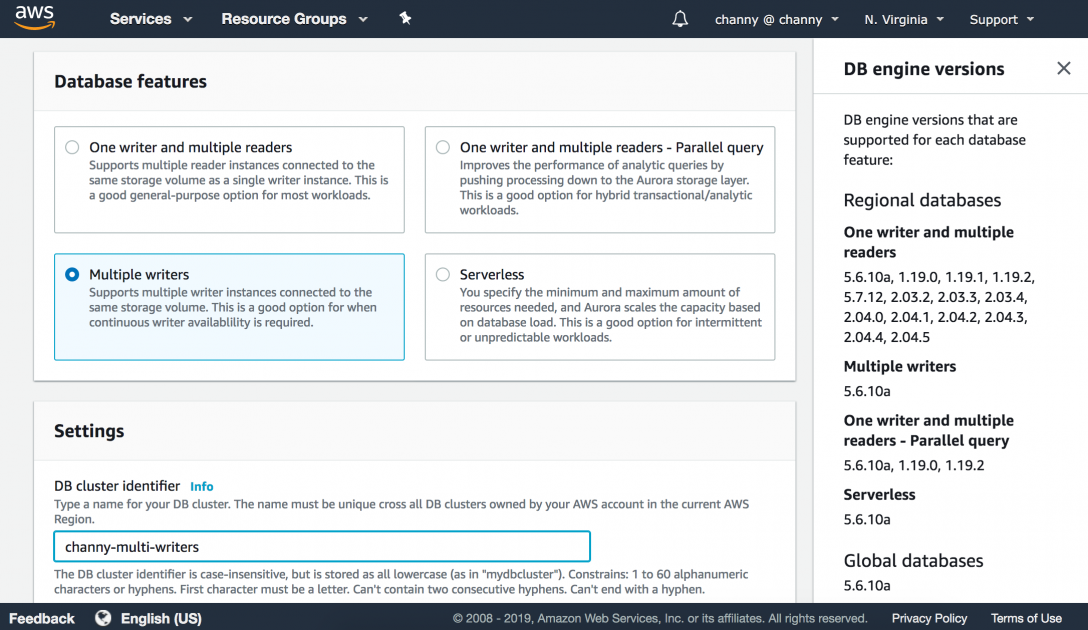1088x630 pixels.
Task: Open the Terms of Use link
Action: click(1026, 618)
